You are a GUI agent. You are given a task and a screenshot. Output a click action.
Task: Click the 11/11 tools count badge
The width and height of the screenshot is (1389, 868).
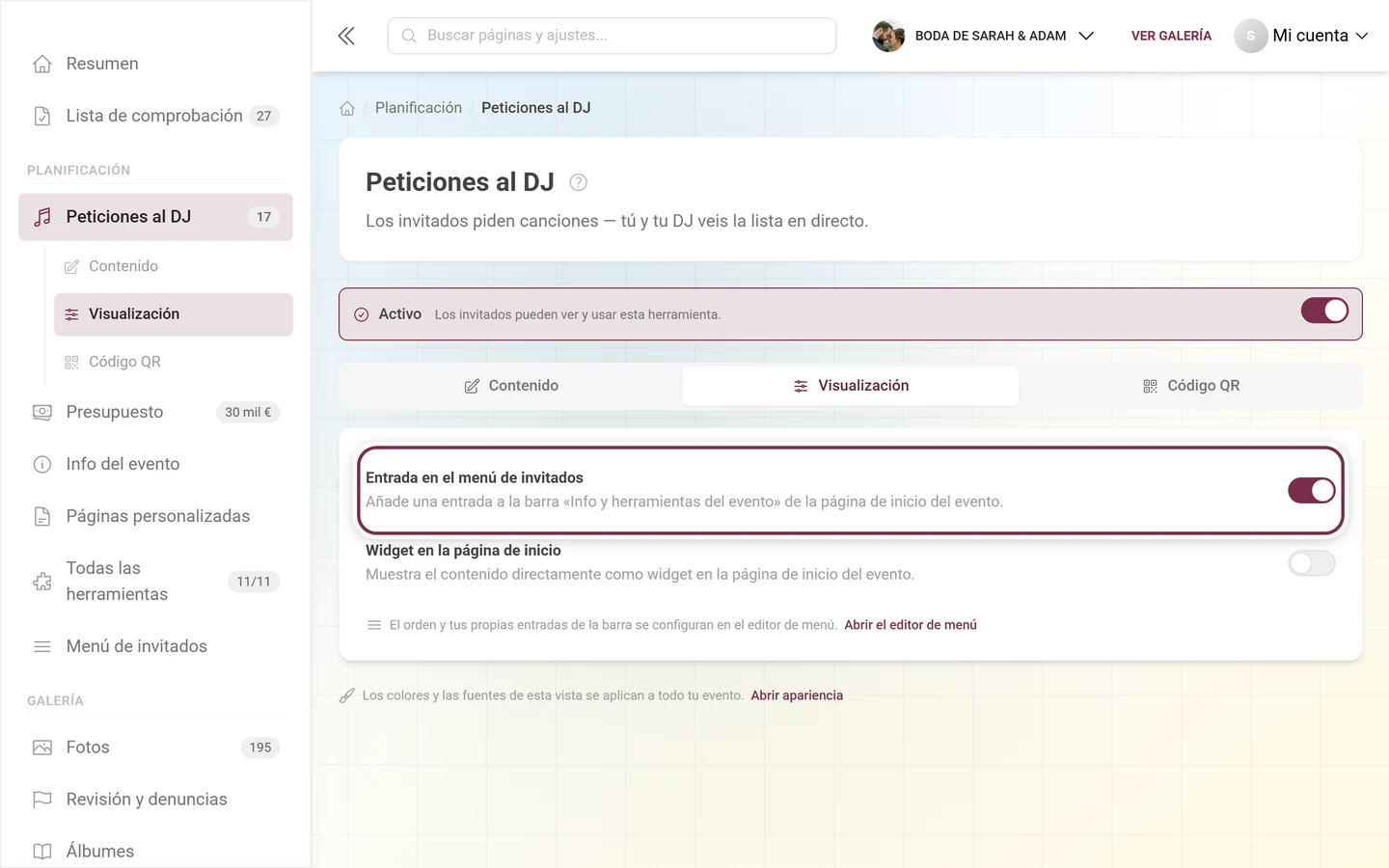tap(254, 582)
